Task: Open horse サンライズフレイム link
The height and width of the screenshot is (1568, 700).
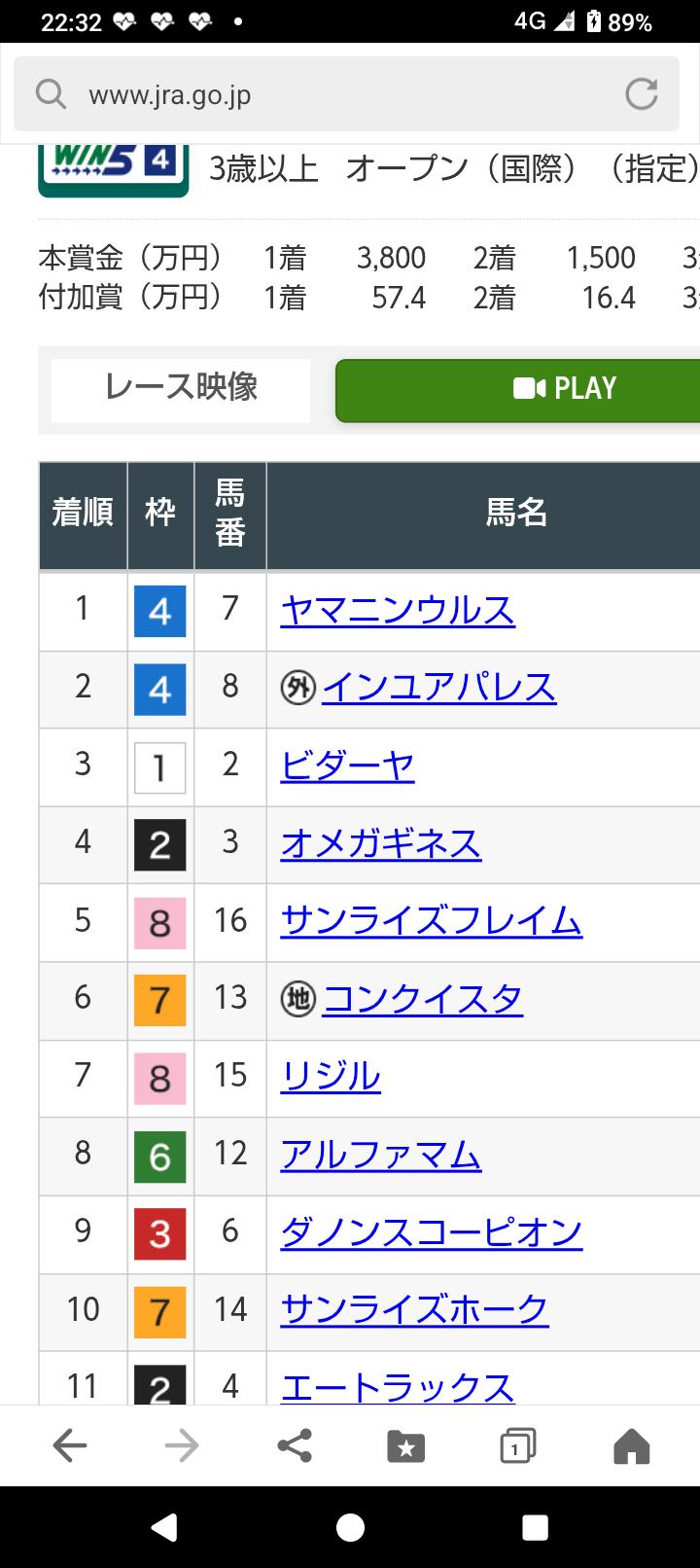Action: (x=431, y=920)
